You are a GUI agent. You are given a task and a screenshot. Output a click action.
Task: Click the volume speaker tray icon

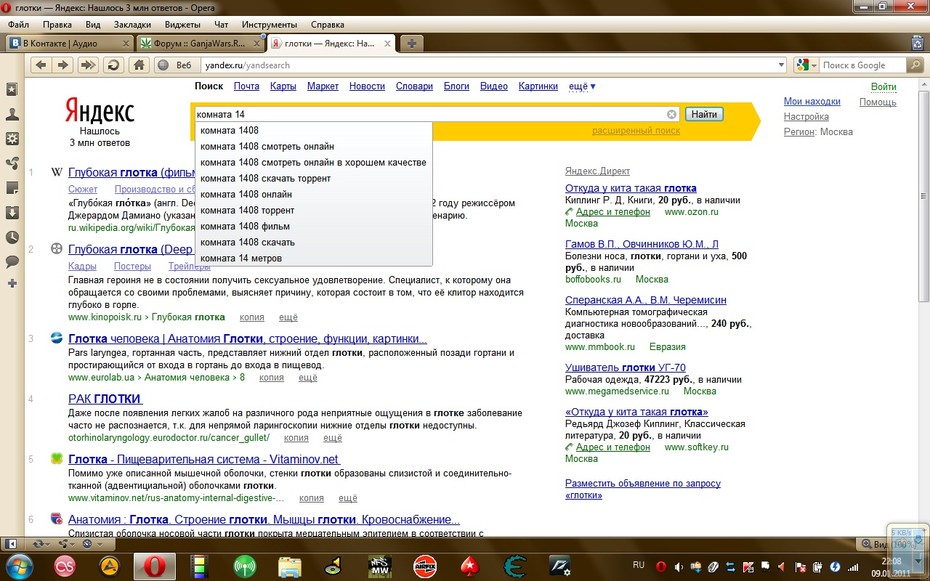(679, 567)
